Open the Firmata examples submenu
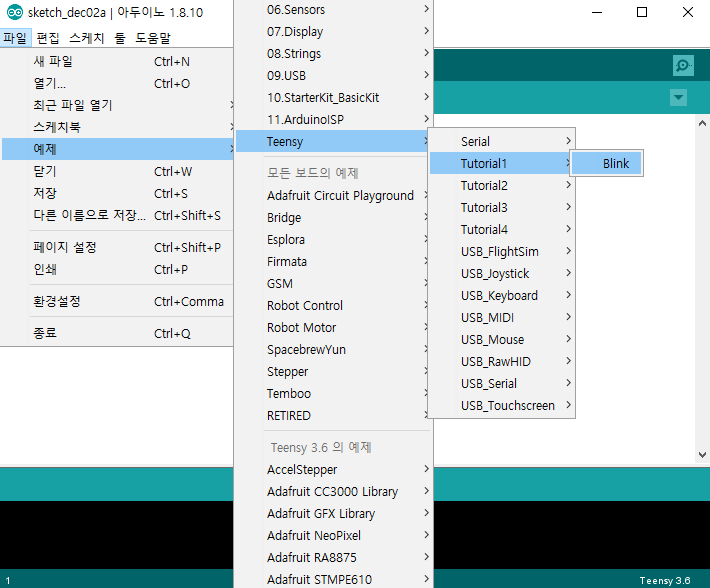Screen dimensions: 710x588 click(333, 261)
